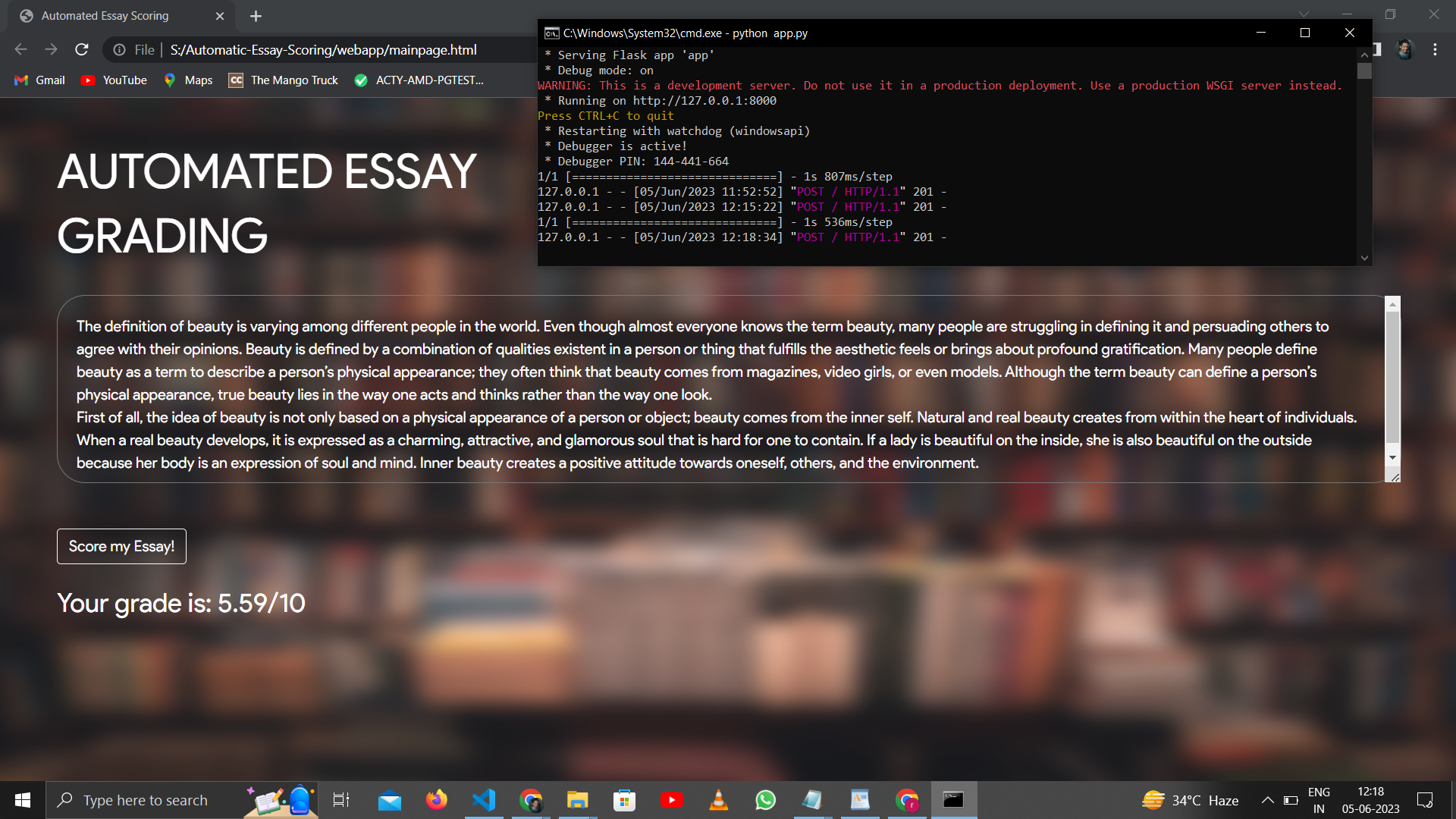Open the tab search dropdown arrow
This screenshot has height=819, width=1456.
pyautogui.click(x=1303, y=14)
